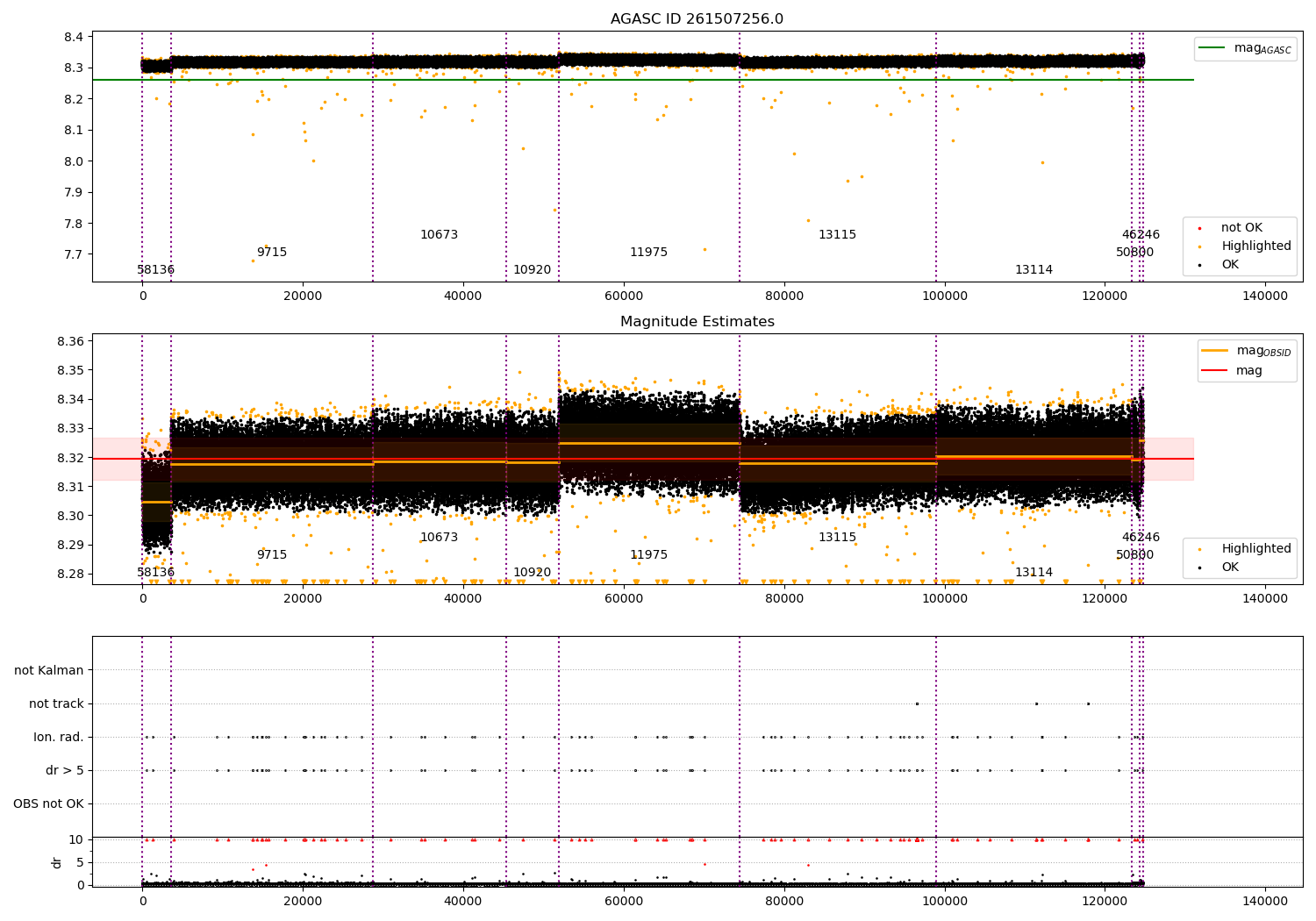Click the 8.0 tick on top plot y-axis
This screenshot has width=1316, height=921.
pyautogui.click(x=74, y=161)
